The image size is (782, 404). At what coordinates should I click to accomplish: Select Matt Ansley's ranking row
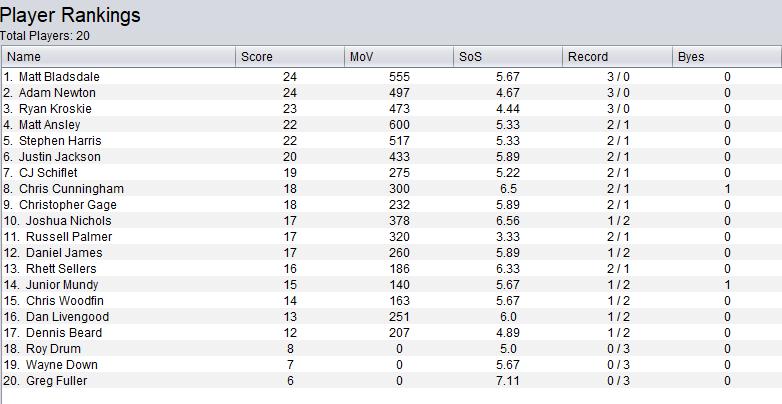point(50,125)
